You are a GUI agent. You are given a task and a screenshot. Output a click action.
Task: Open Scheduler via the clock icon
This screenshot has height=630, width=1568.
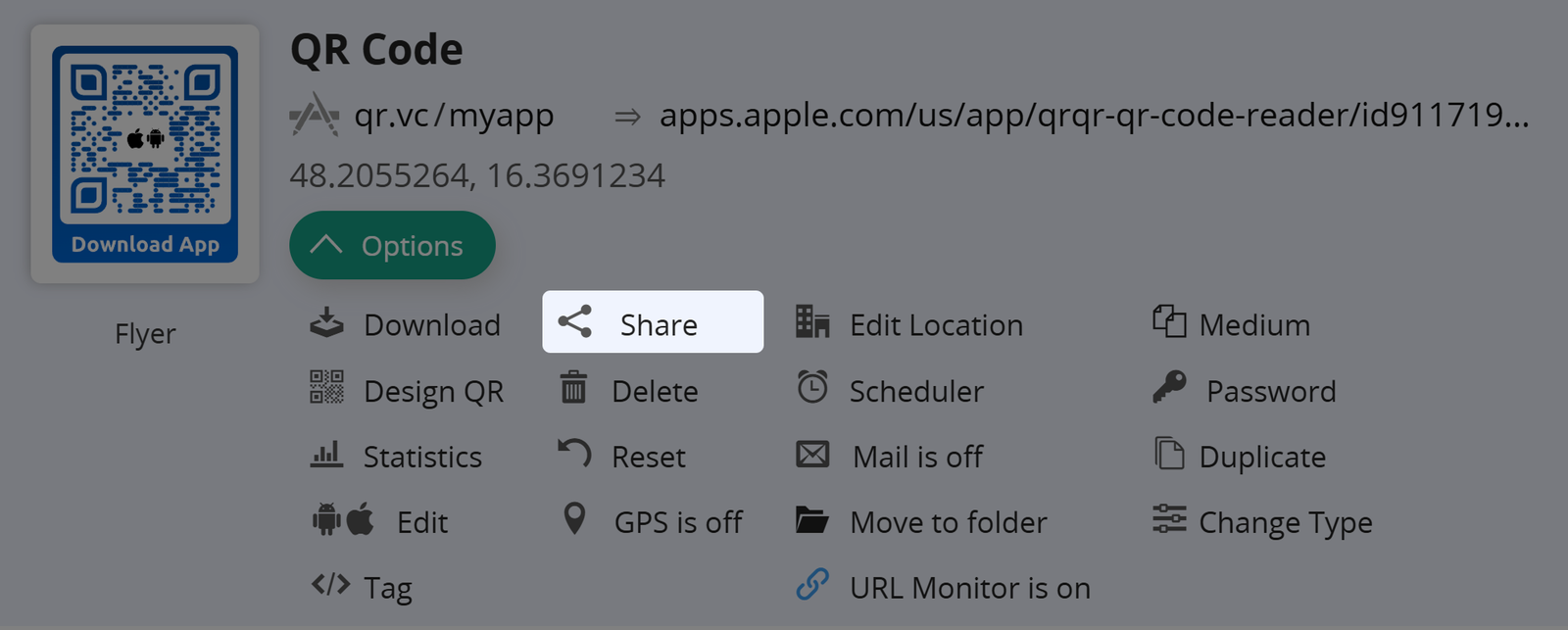812,388
